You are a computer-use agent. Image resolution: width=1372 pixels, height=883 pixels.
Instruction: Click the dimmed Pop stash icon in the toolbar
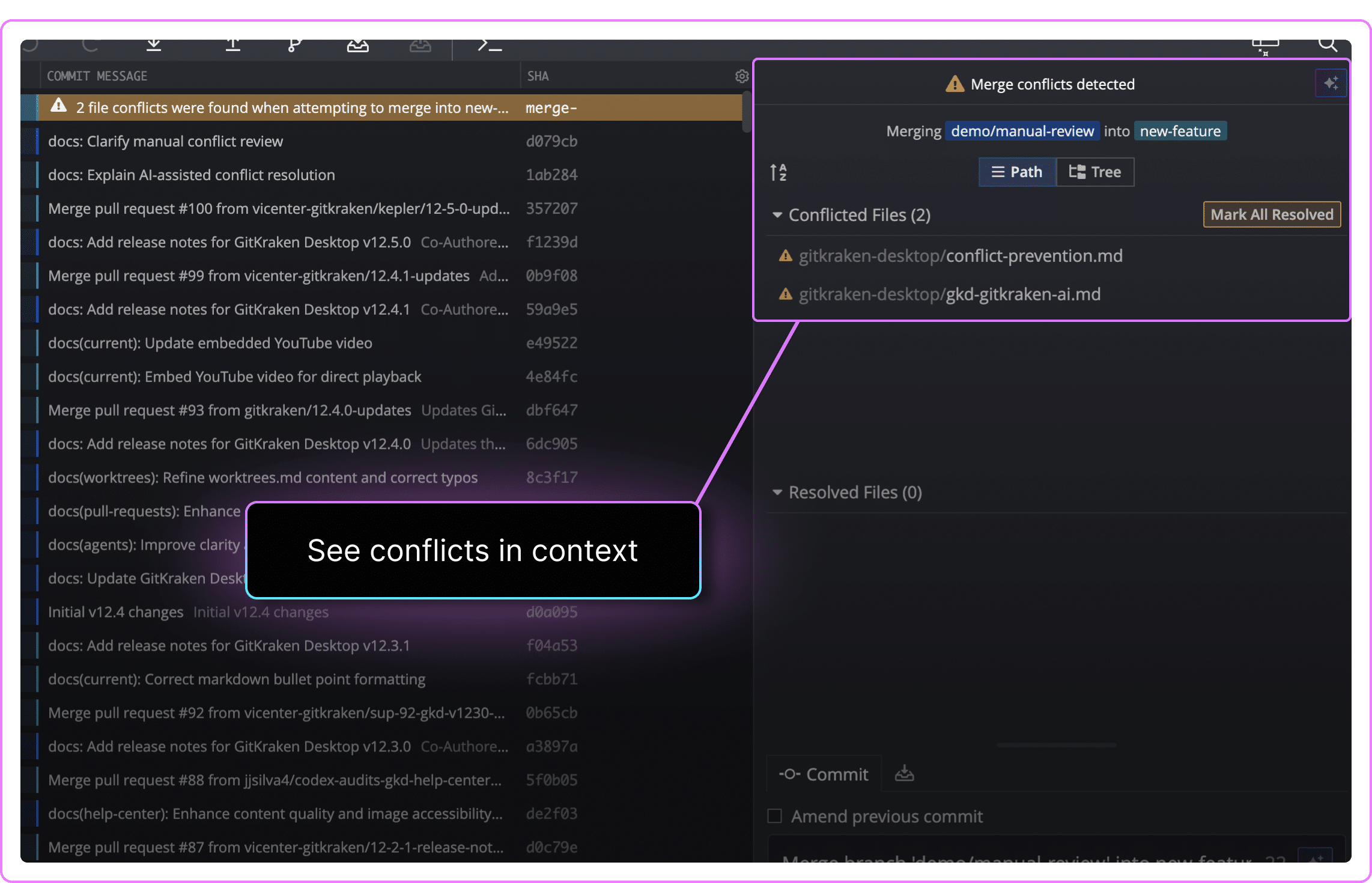[420, 46]
